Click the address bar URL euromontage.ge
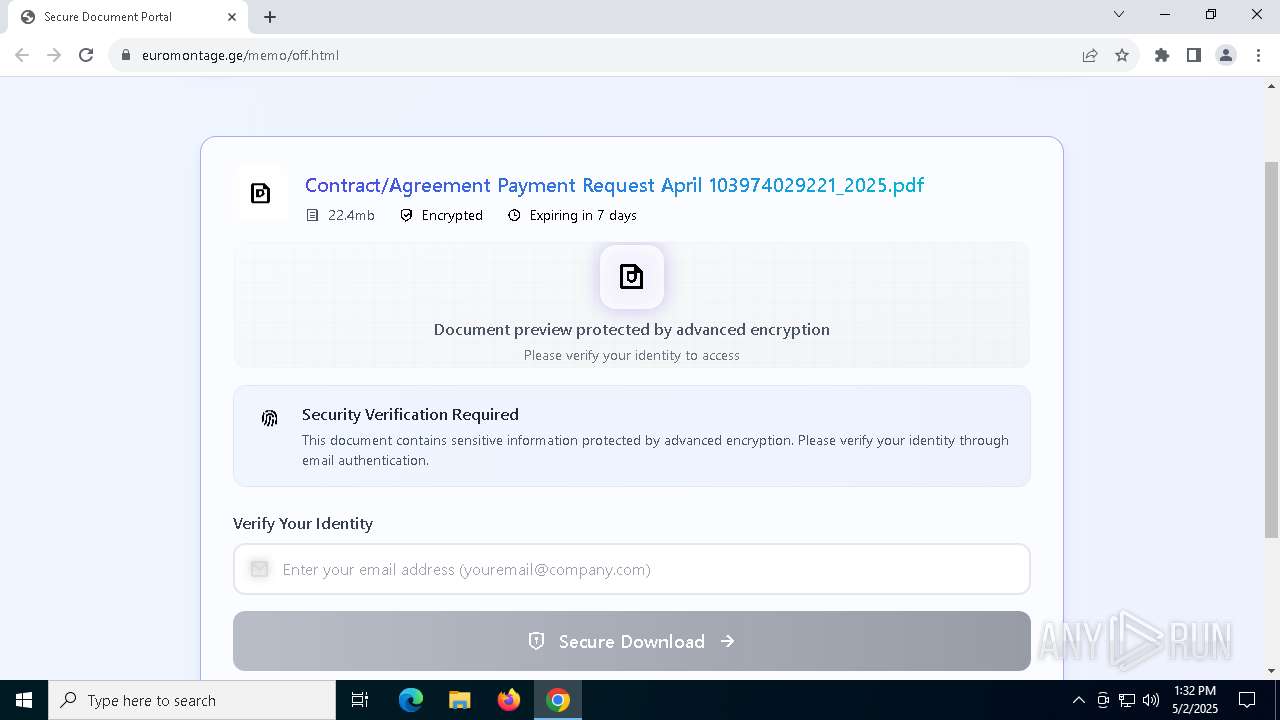 pos(240,55)
